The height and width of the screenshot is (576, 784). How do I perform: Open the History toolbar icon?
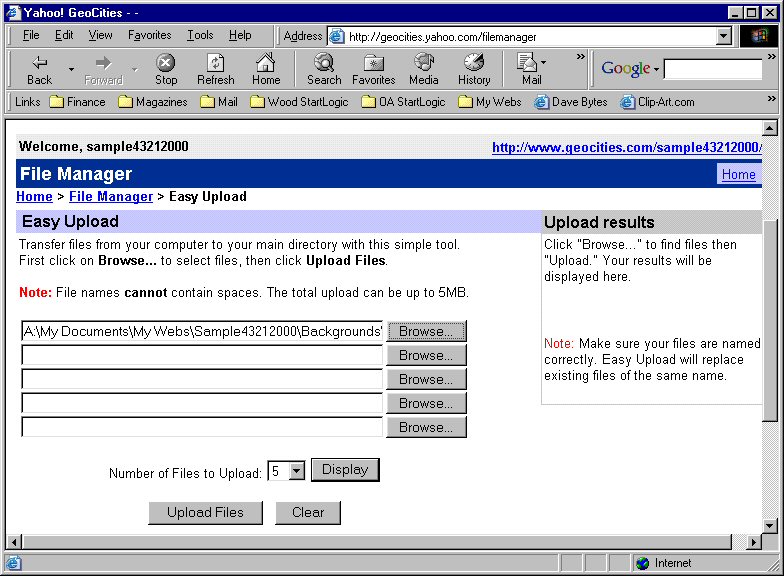[474, 70]
